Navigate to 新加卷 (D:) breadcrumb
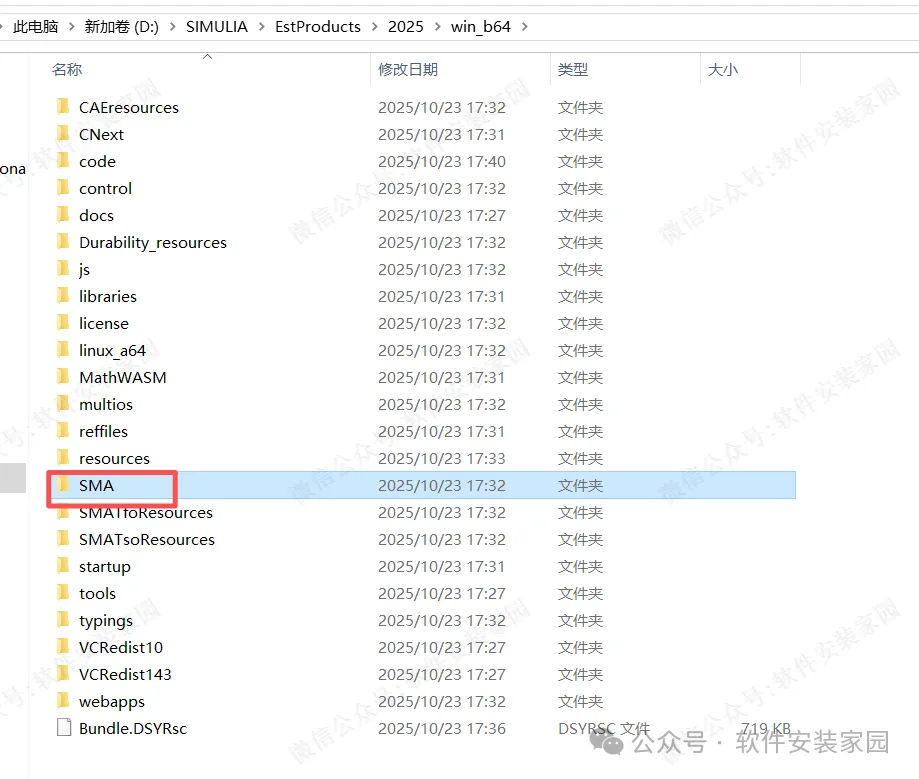Viewport: 919px width, 779px height. pyautogui.click(x=121, y=26)
